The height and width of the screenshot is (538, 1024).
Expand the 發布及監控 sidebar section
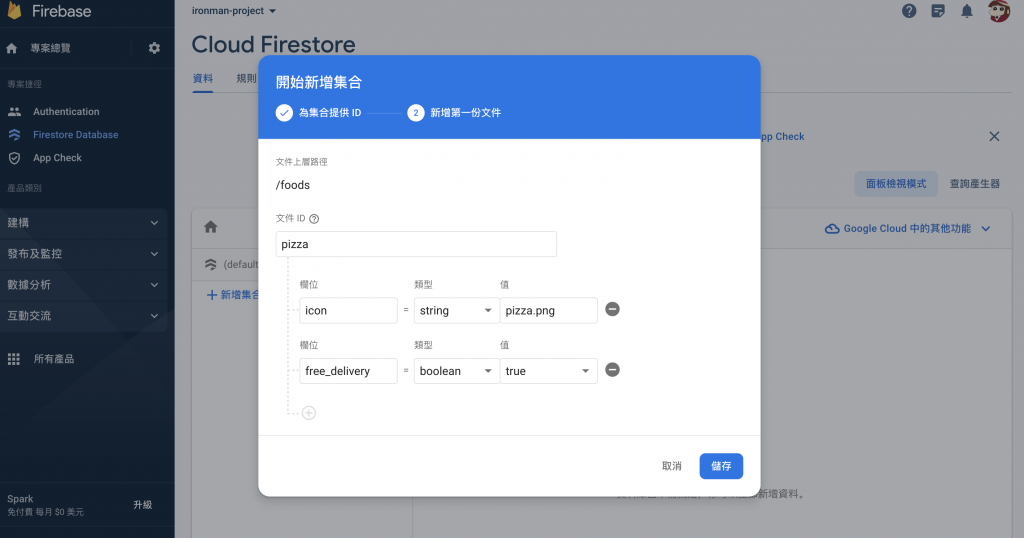(84, 254)
